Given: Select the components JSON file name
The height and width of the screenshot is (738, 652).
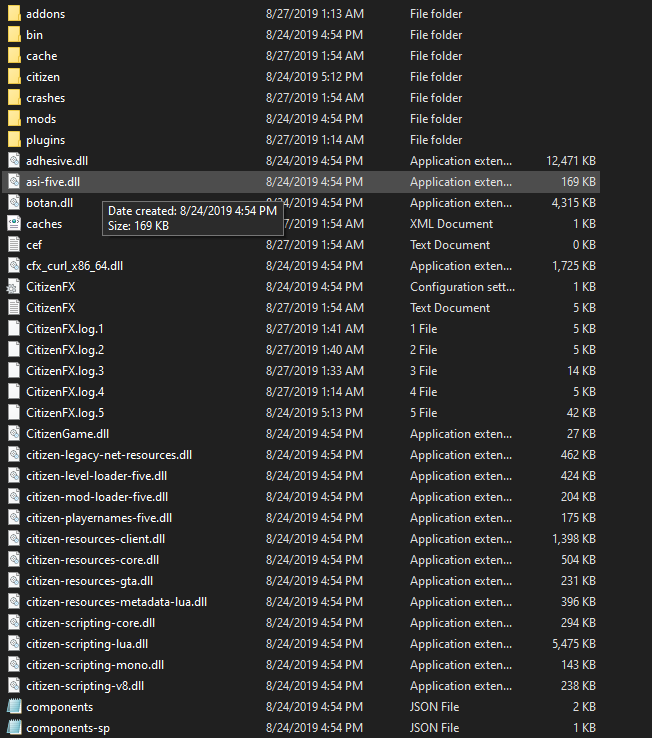Looking at the screenshot, I should pos(59,707).
